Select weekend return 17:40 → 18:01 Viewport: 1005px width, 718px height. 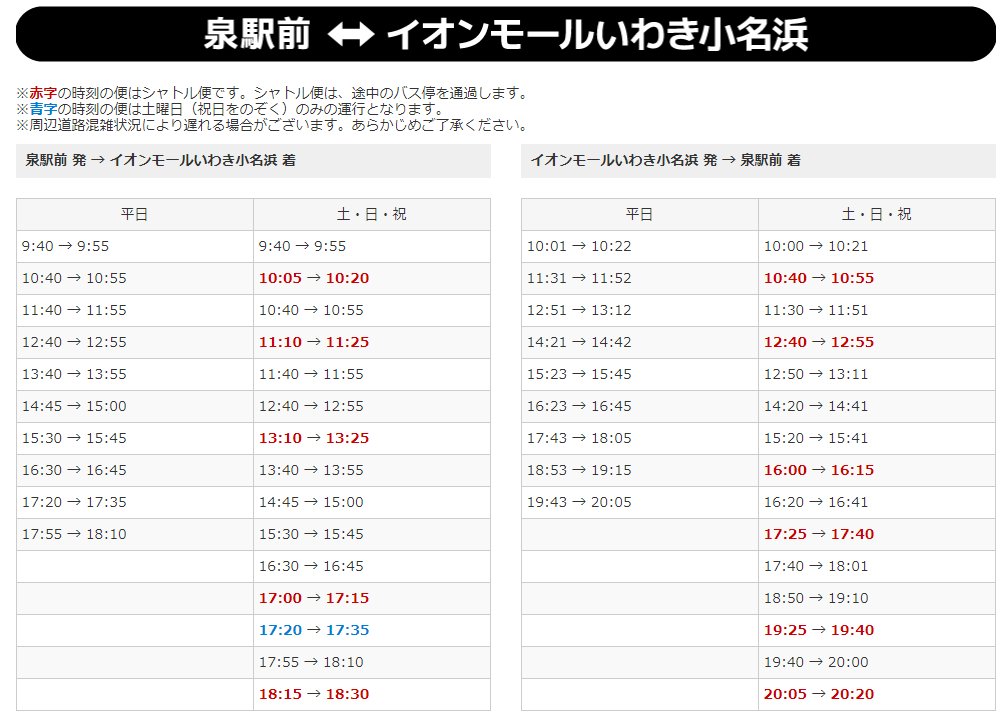click(816, 567)
